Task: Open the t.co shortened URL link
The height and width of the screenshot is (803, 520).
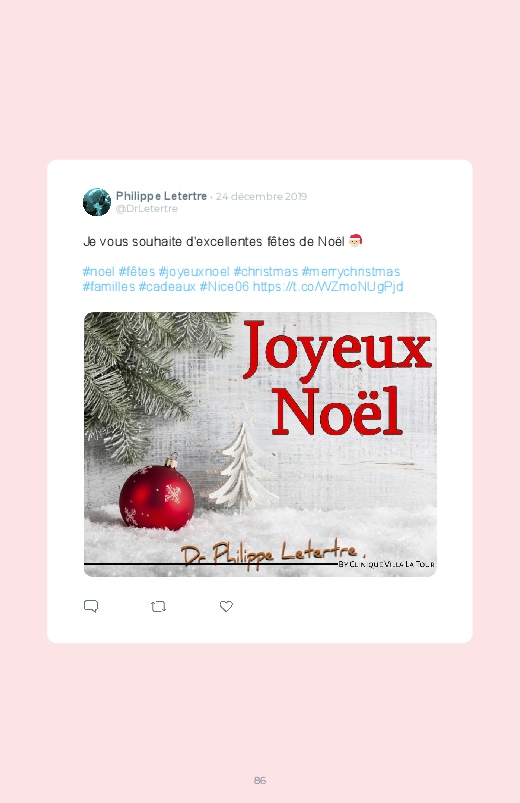Action: tap(328, 287)
